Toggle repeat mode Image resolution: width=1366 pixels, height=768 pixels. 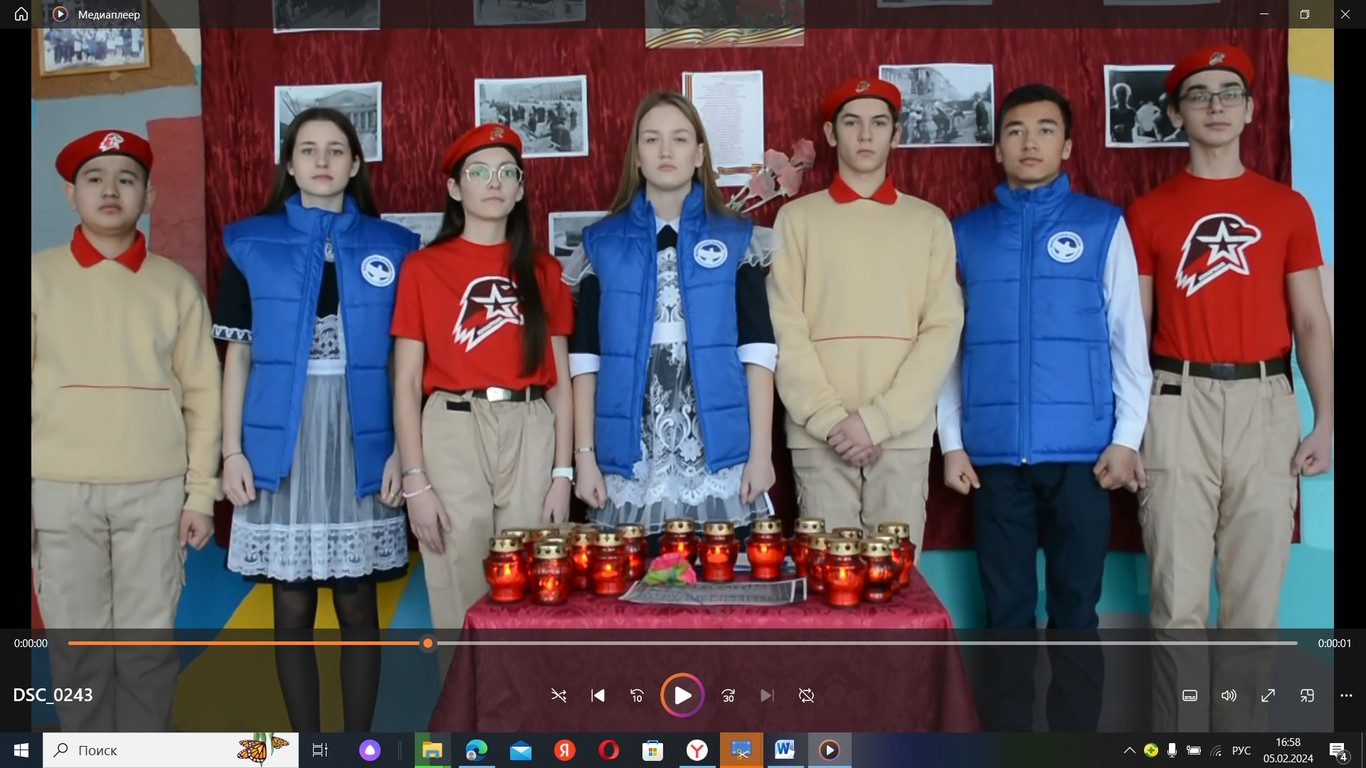coord(806,696)
